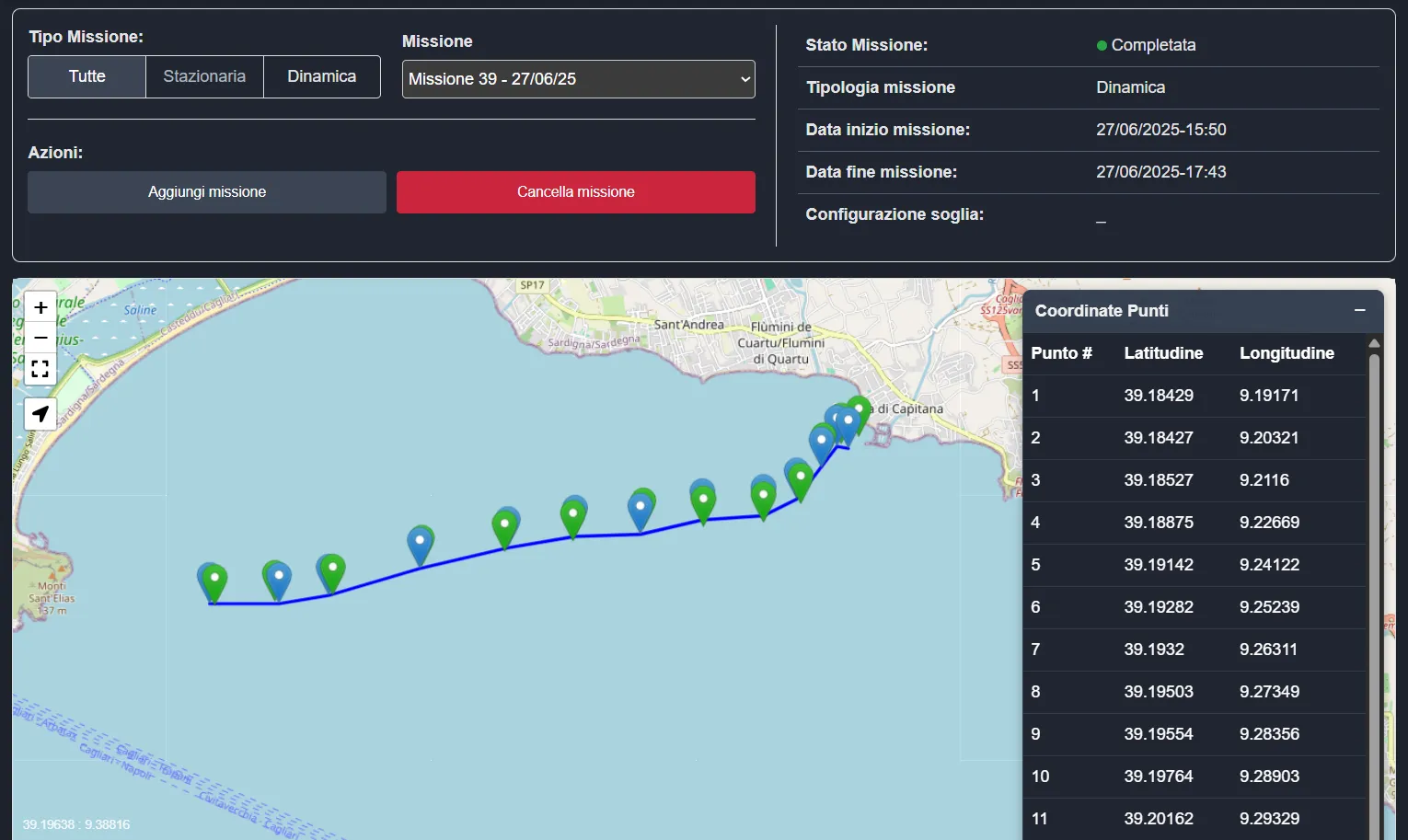The width and height of the screenshot is (1408, 840).
Task: Click the start date 27/06/2025-15:50
Action: pos(1160,130)
